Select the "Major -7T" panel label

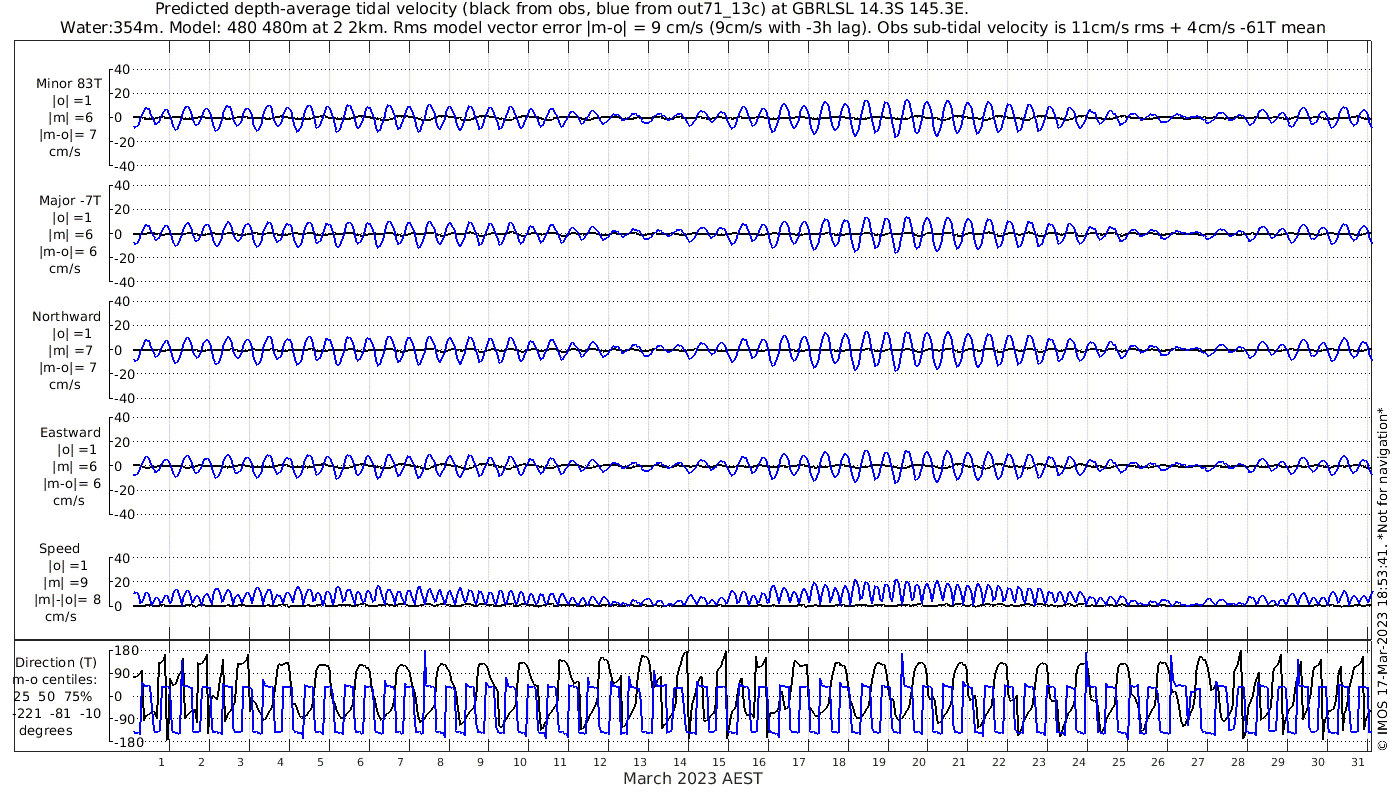coord(69,201)
